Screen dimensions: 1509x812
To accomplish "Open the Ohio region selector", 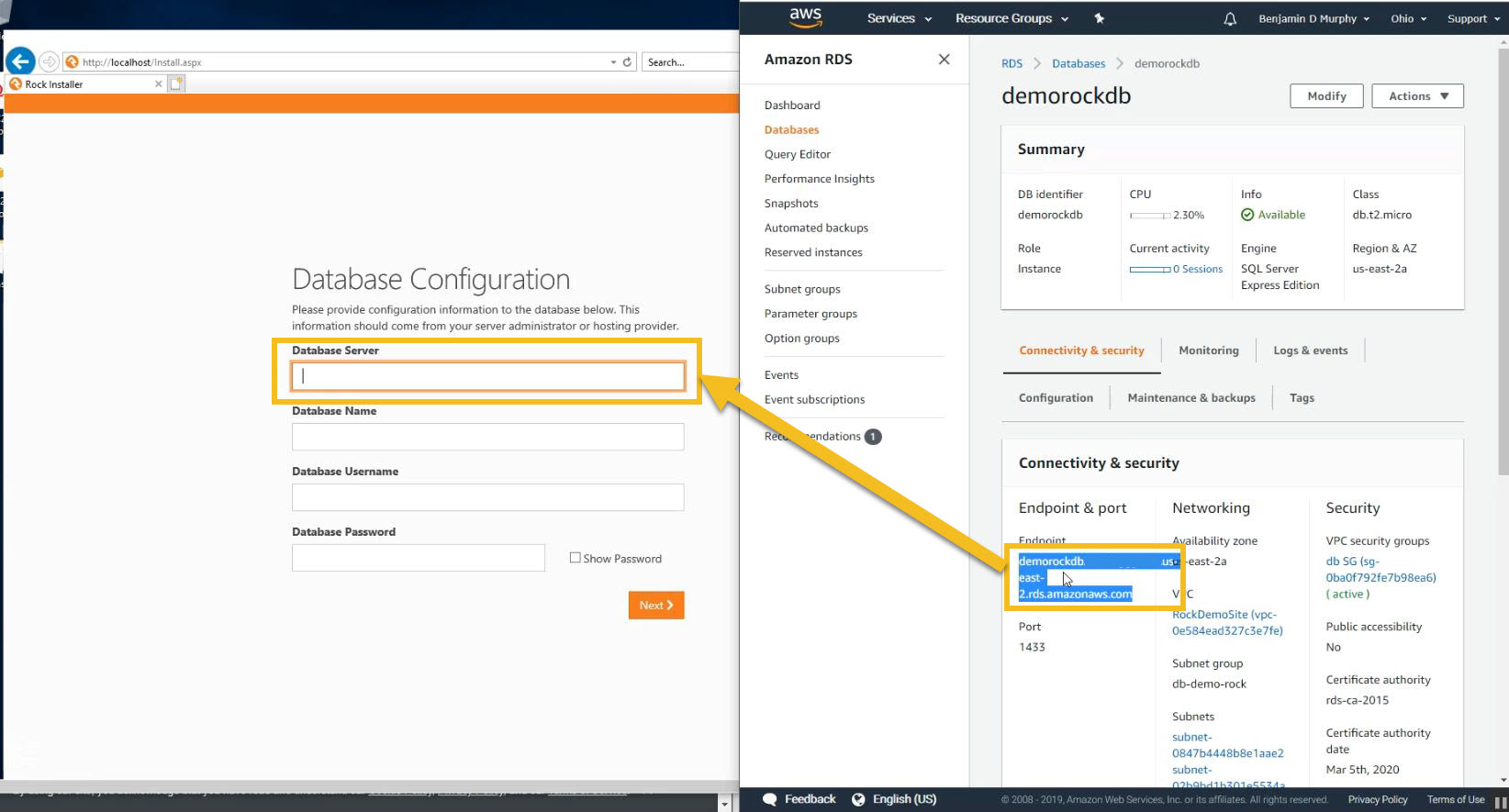I will (1408, 18).
